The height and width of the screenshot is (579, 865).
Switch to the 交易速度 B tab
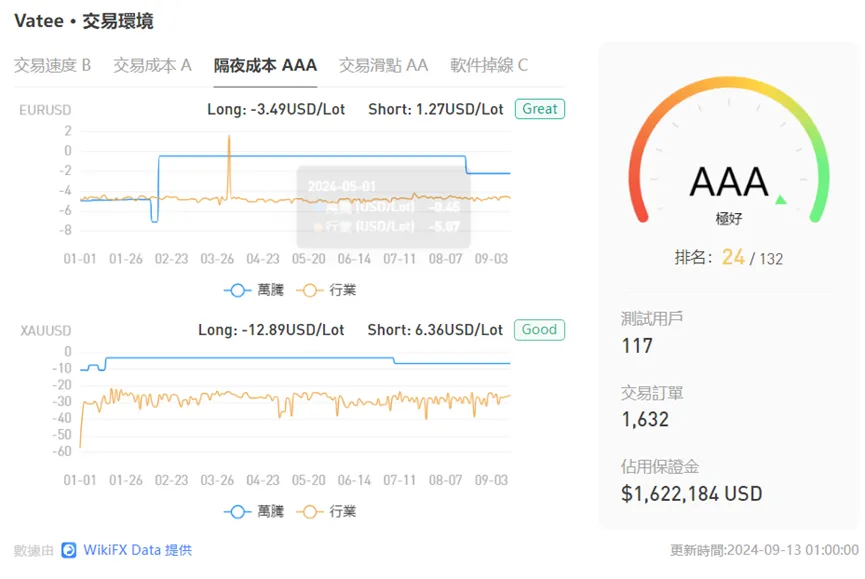pos(52,66)
